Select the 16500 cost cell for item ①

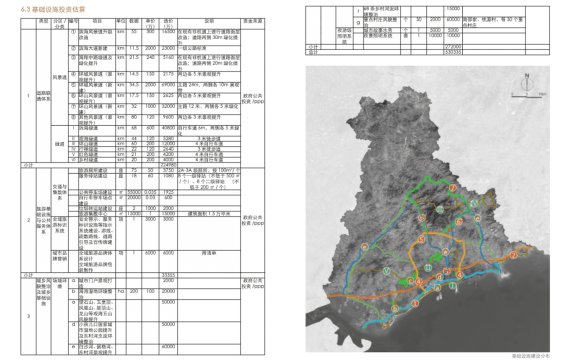[x=168, y=32]
